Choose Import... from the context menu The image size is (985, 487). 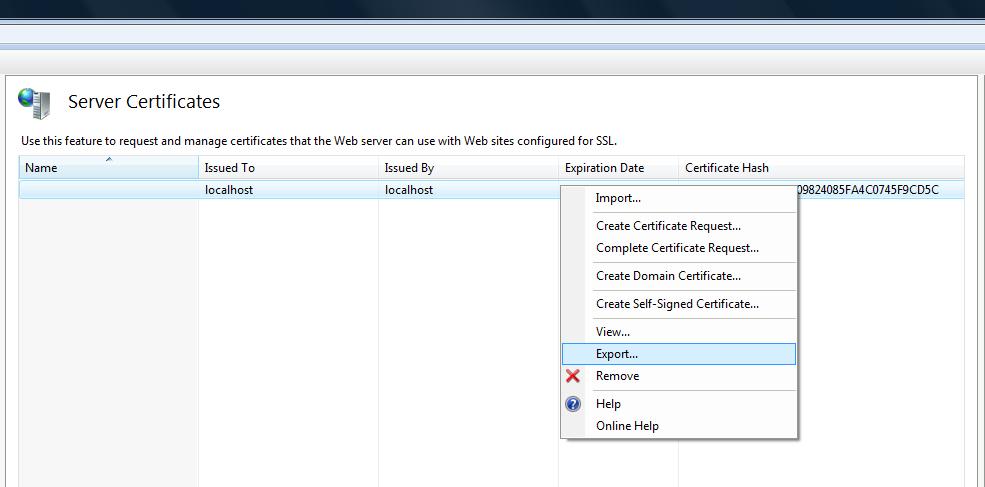click(618, 198)
